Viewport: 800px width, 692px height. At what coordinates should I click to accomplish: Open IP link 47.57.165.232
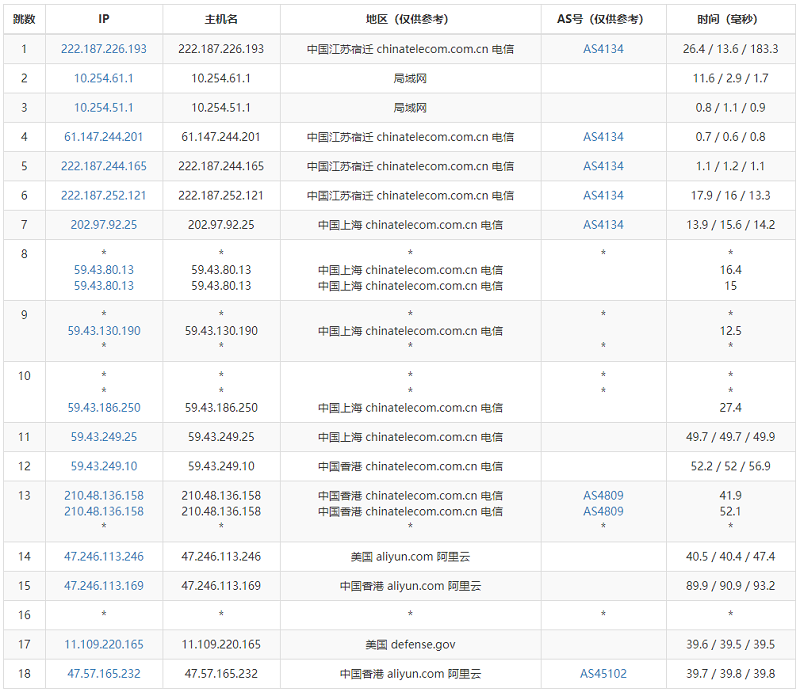coord(104,674)
